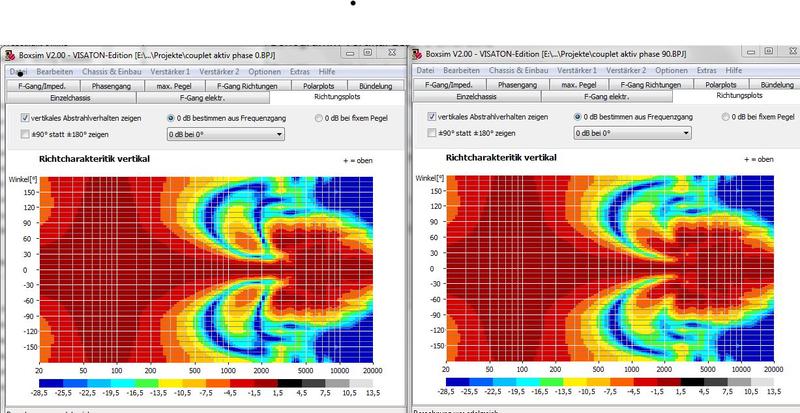Image resolution: width=800 pixels, height=413 pixels.
Task: Select 0 dB bestimmen aus Frequenzgang in left window
Action: point(171,118)
